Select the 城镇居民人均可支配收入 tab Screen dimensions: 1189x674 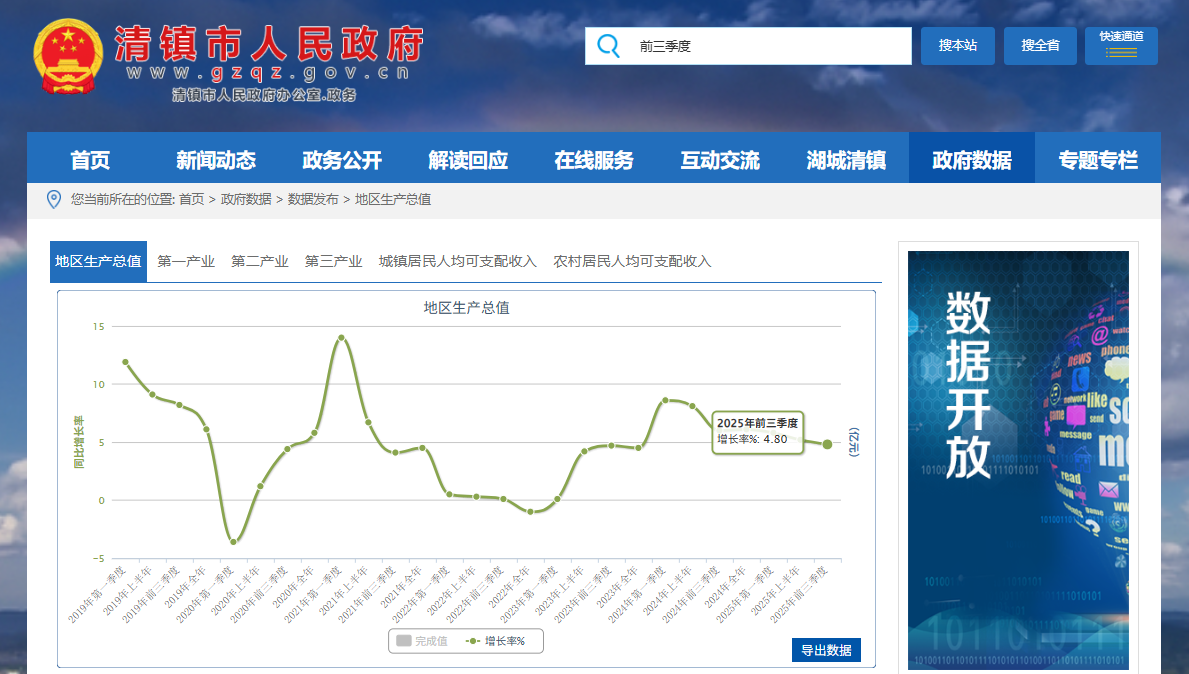tap(458, 262)
